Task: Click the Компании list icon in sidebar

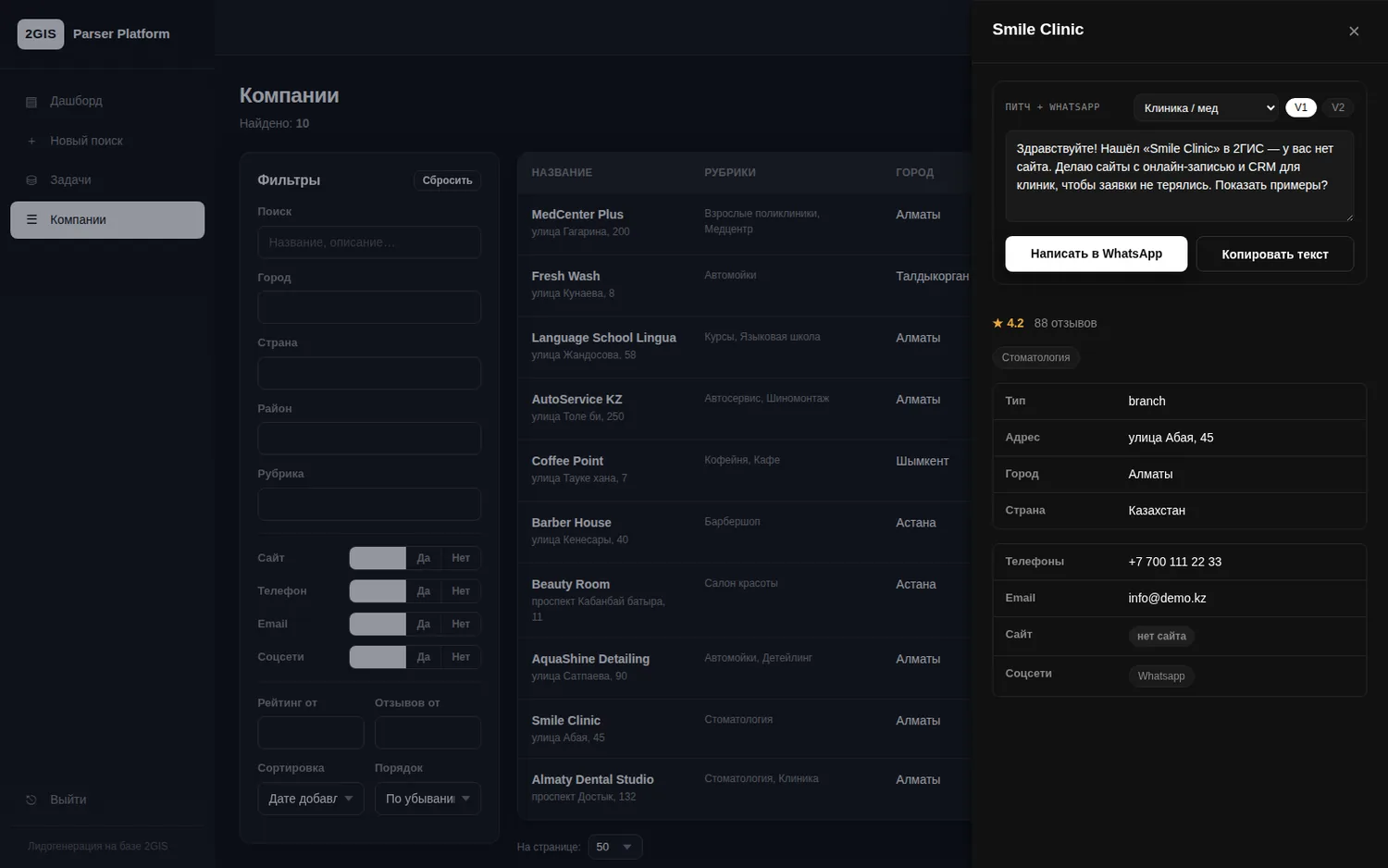Action: point(31,220)
